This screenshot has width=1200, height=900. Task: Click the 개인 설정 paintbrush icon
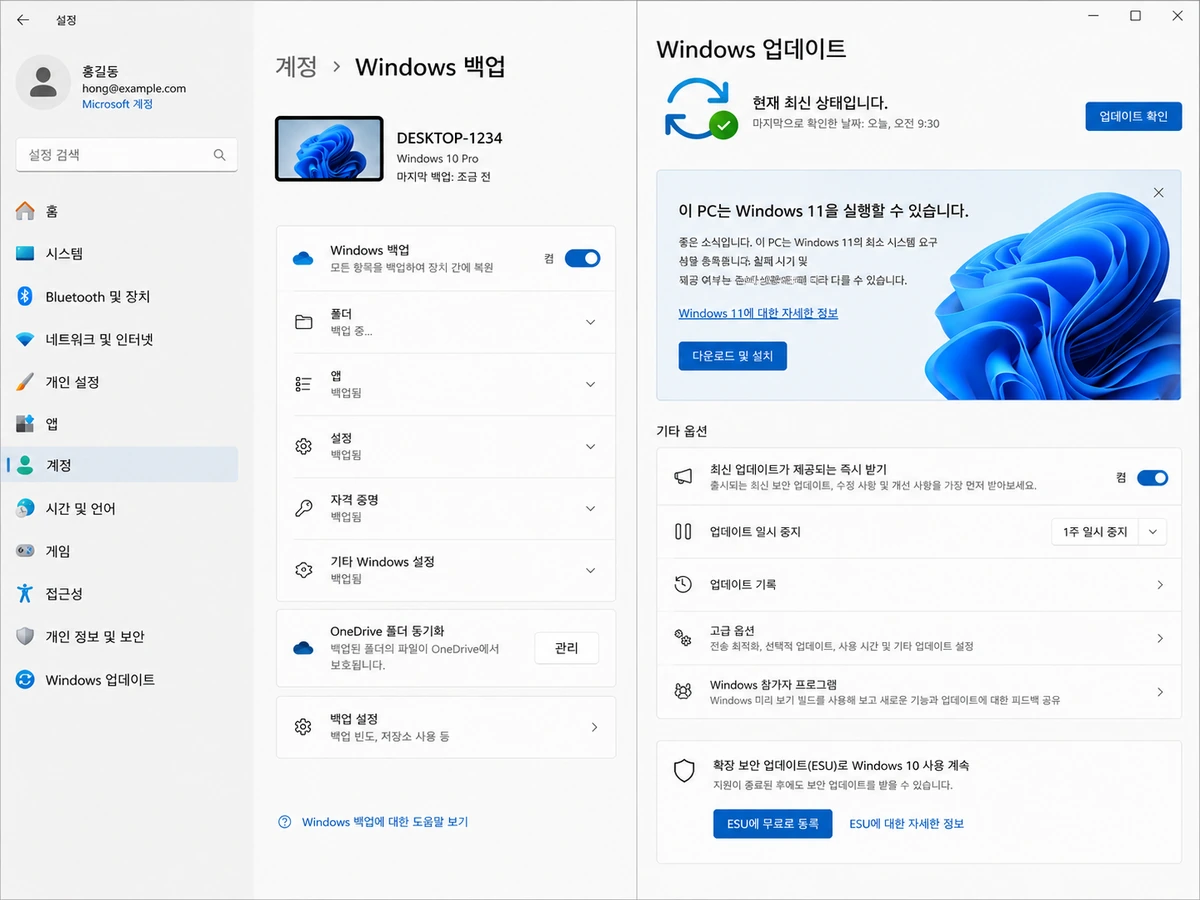(x=25, y=382)
